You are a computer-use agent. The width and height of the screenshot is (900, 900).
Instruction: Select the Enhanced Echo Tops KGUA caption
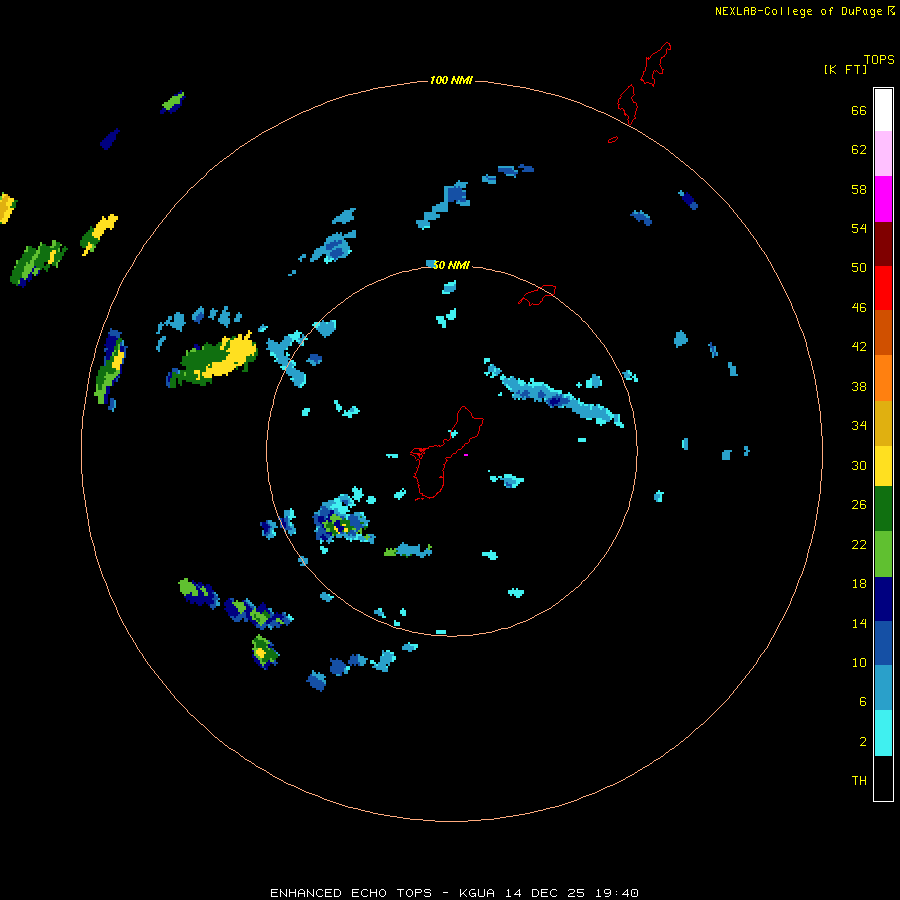pyautogui.click(x=454, y=893)
